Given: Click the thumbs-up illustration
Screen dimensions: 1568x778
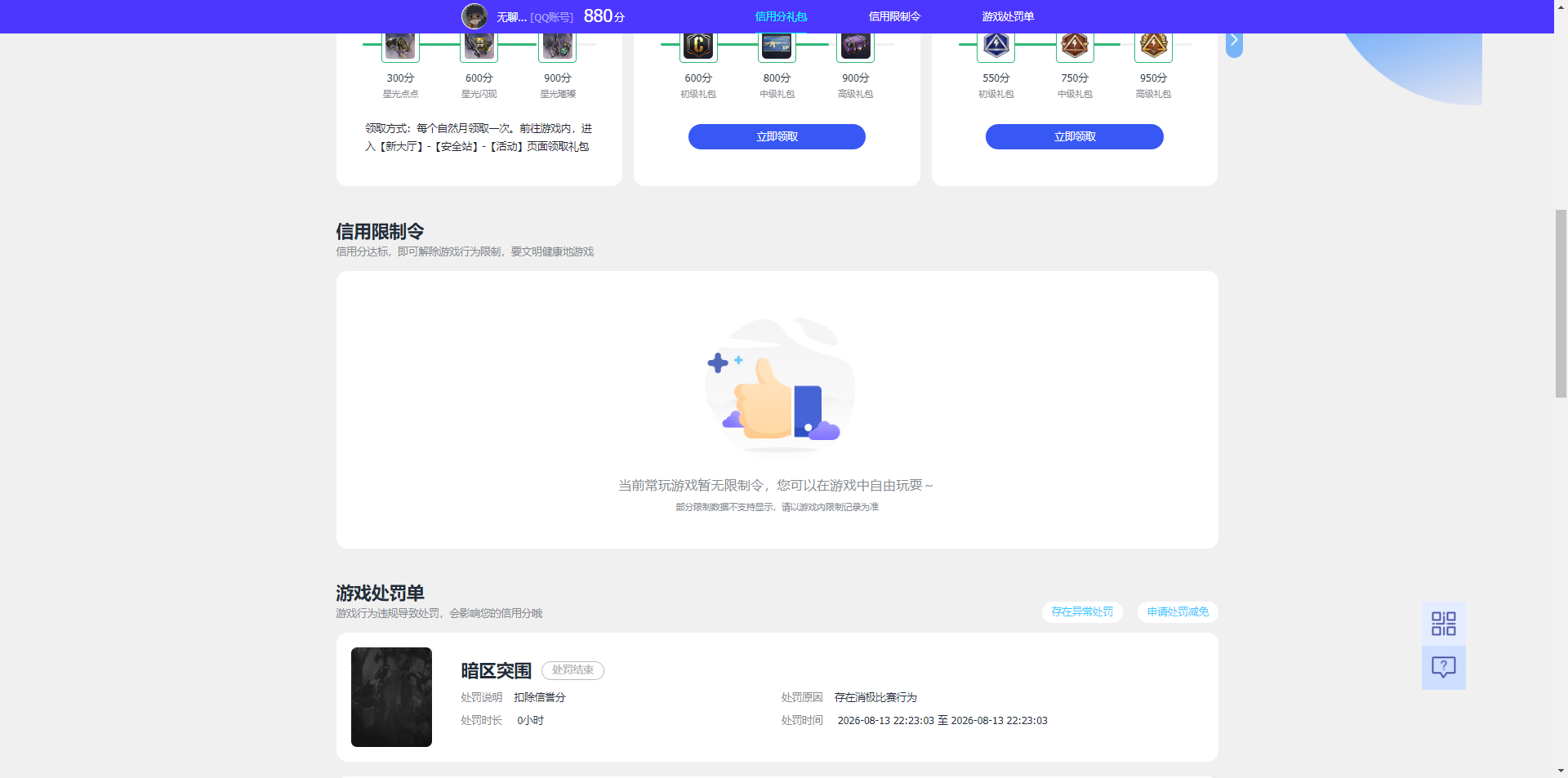Looking at the screenshot, I should coord(780,385).
